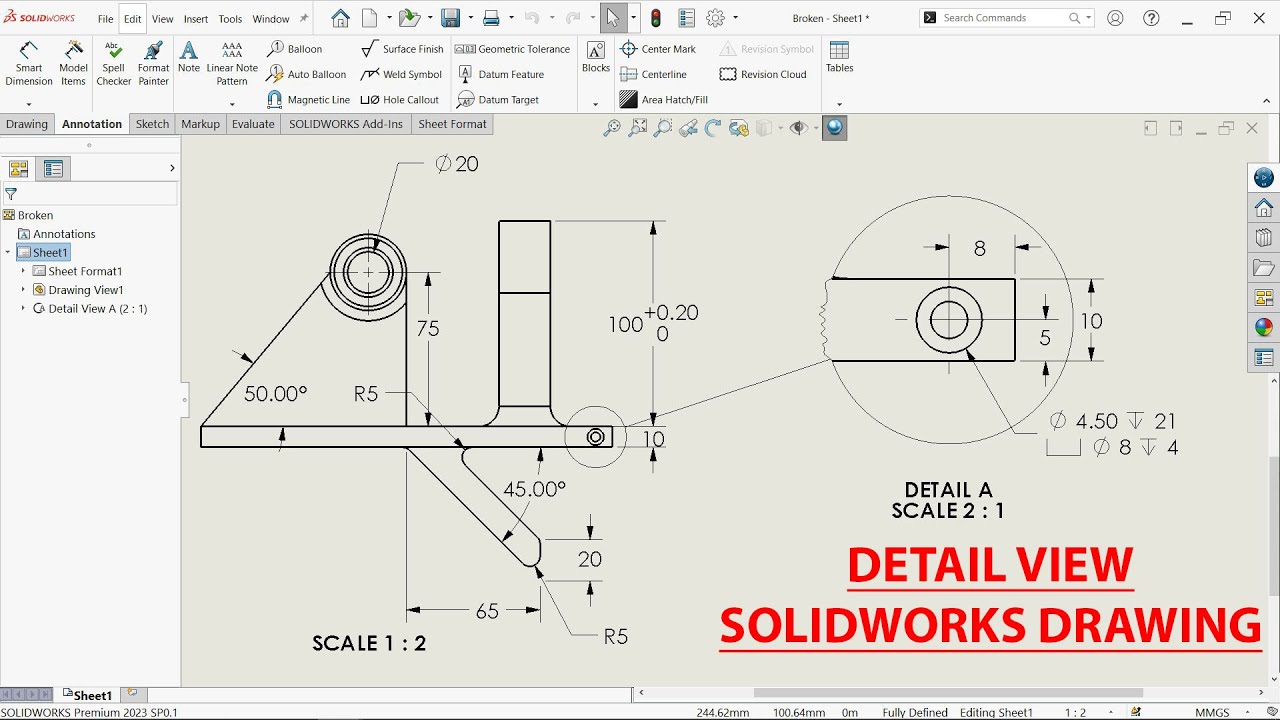
Task: Toggle the Select cursor tool
Action: pos(613,18)
